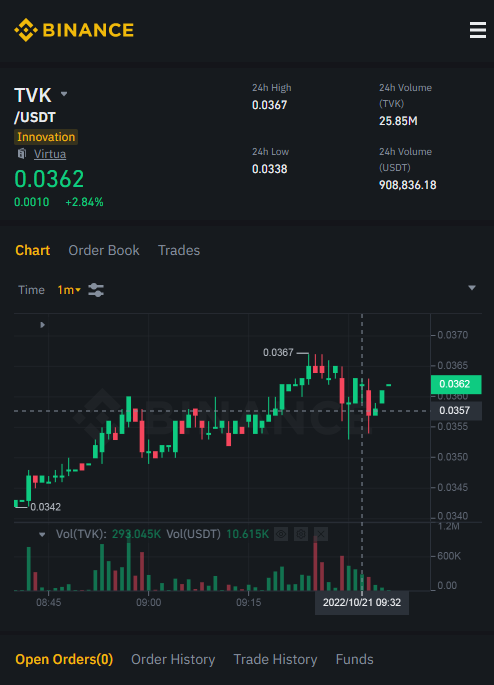Open the Funds tab
Viewport: 494px width, 685px height.
click(x=354, y=659)
